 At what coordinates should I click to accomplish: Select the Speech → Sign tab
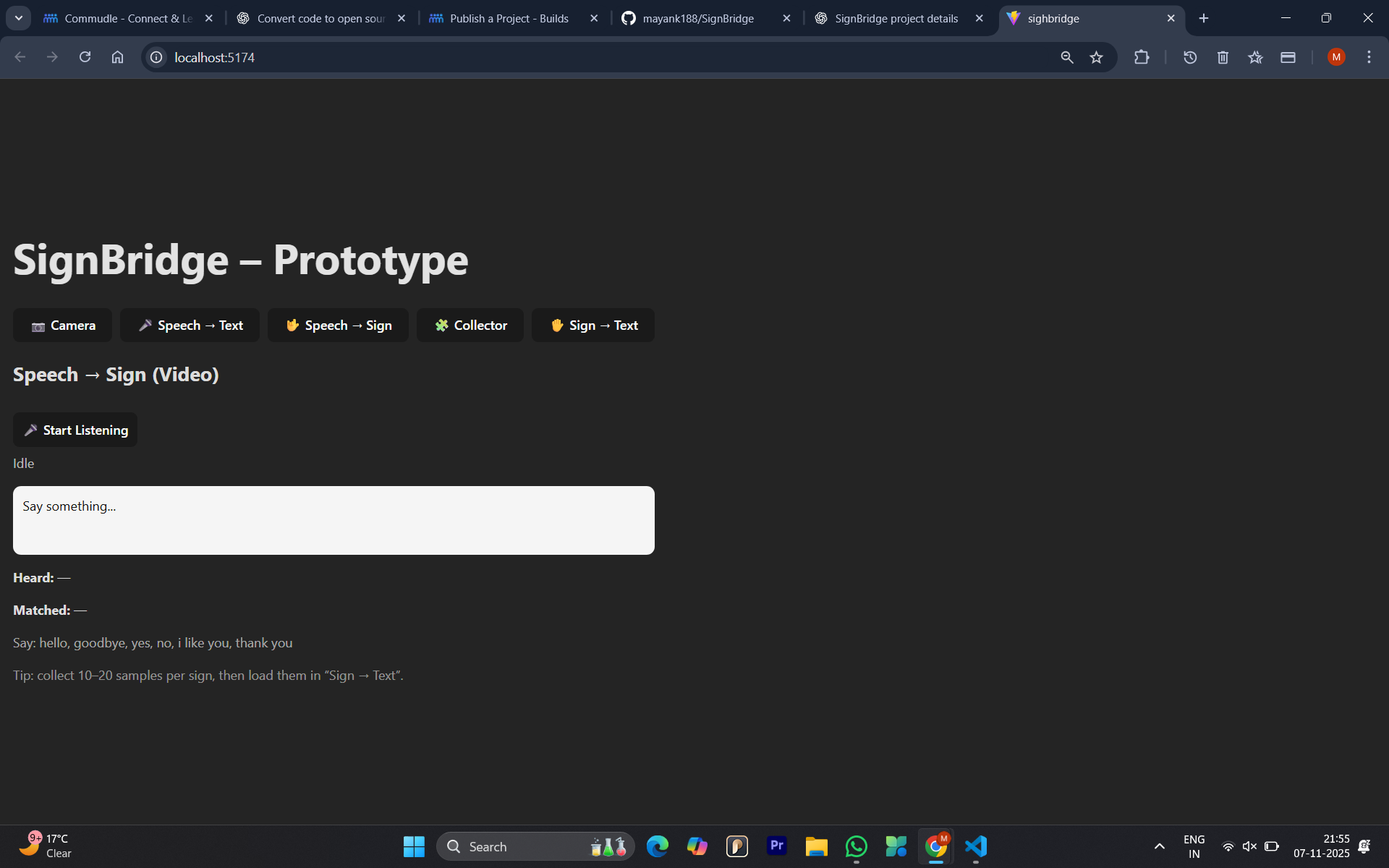click(338, 325)
